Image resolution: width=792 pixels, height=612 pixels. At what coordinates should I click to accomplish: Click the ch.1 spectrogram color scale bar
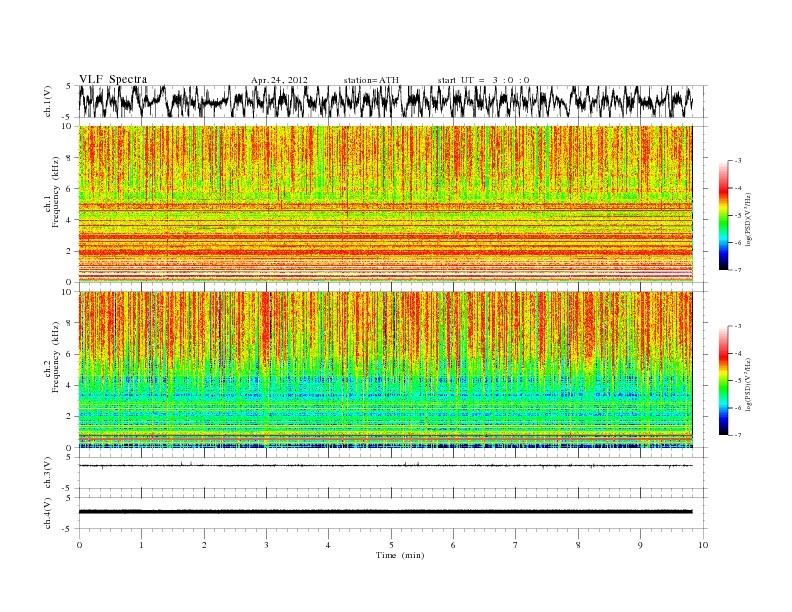coord(724,215)
